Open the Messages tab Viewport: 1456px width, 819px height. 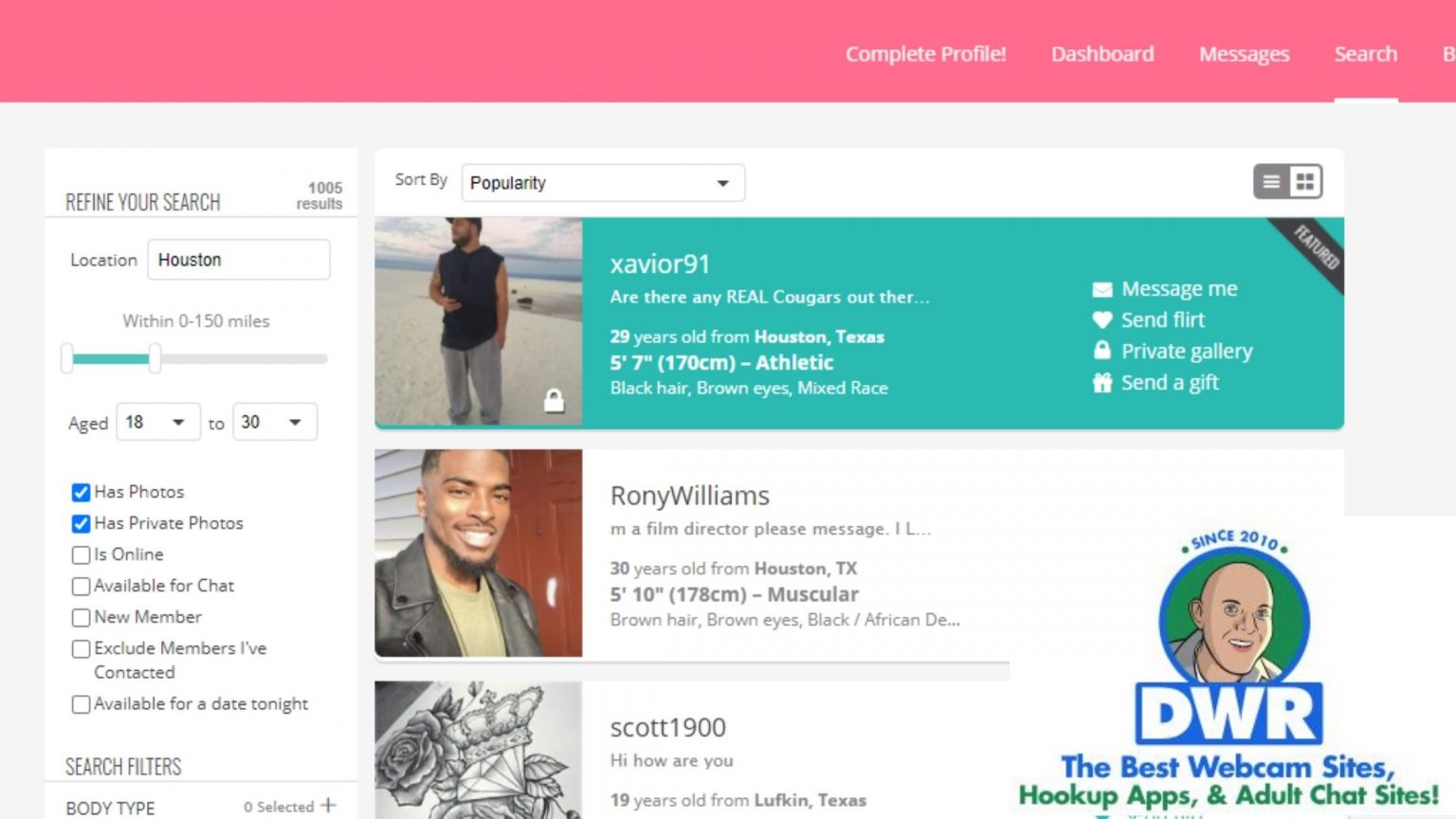pyautogui.click(x=1244, y=54)
